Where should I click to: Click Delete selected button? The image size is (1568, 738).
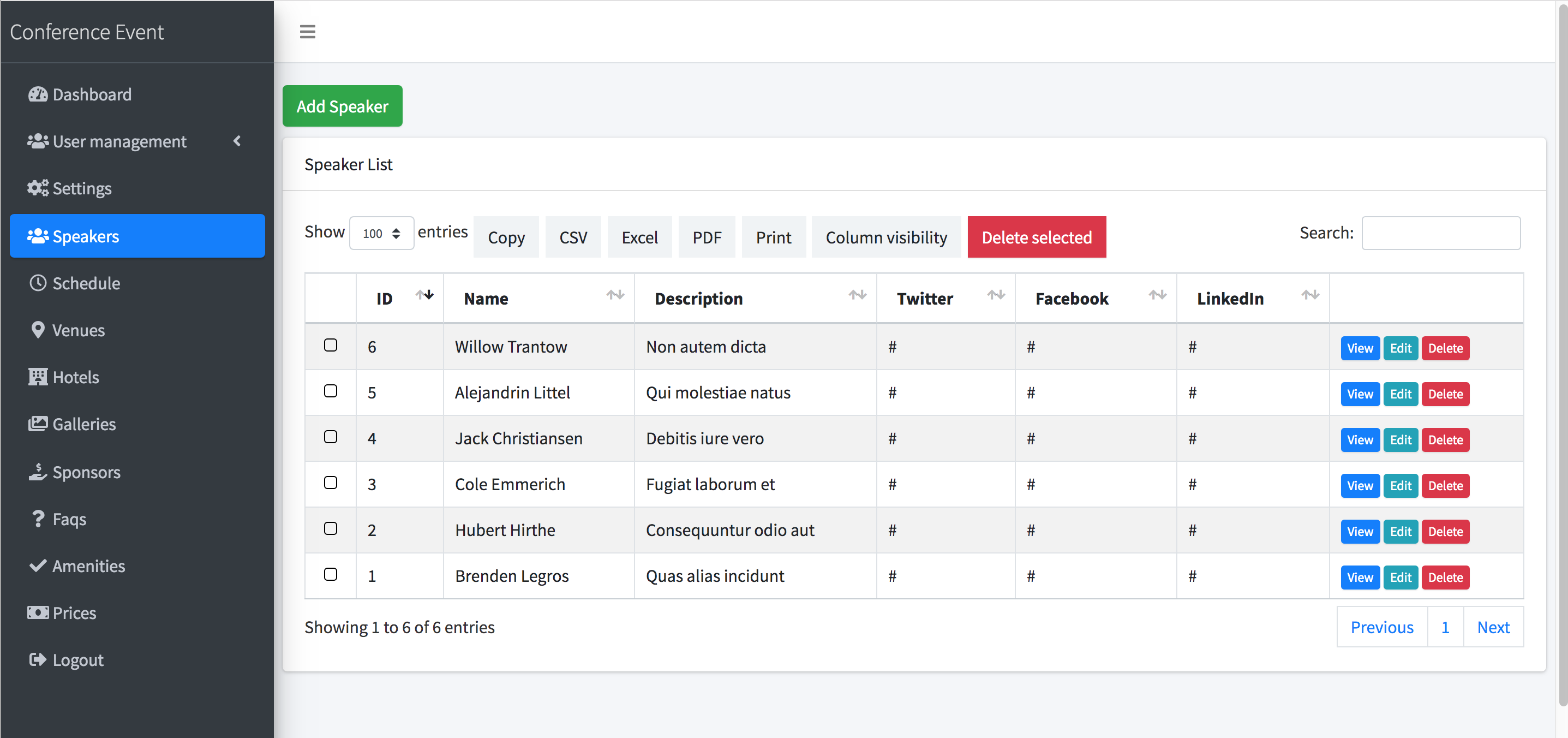point(1037,237)
